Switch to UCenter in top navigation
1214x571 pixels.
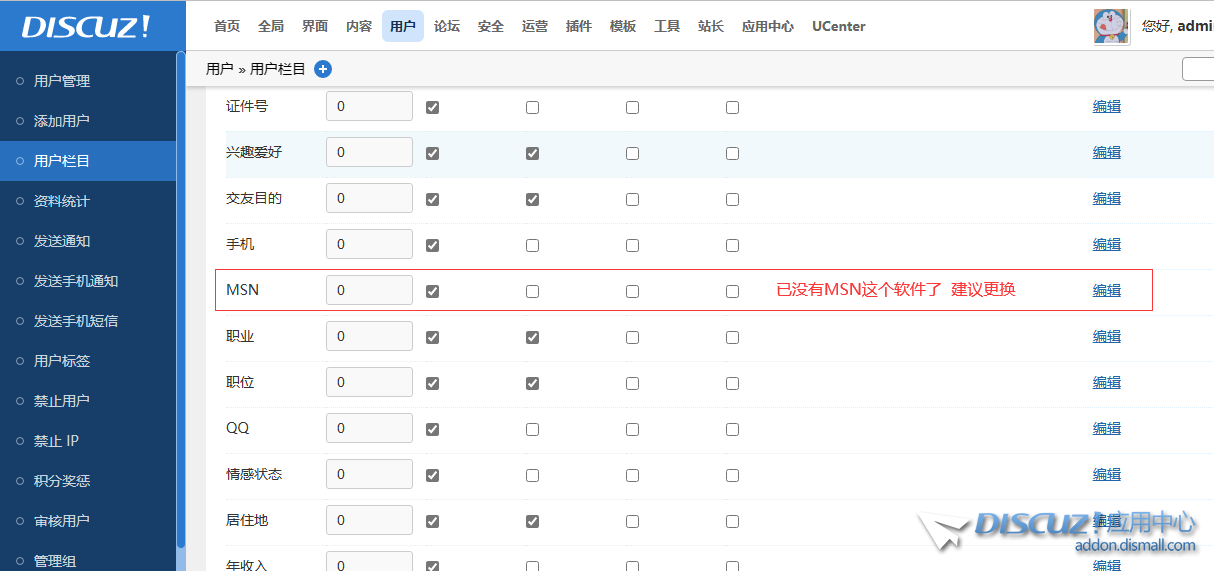(x=838, y=26)
